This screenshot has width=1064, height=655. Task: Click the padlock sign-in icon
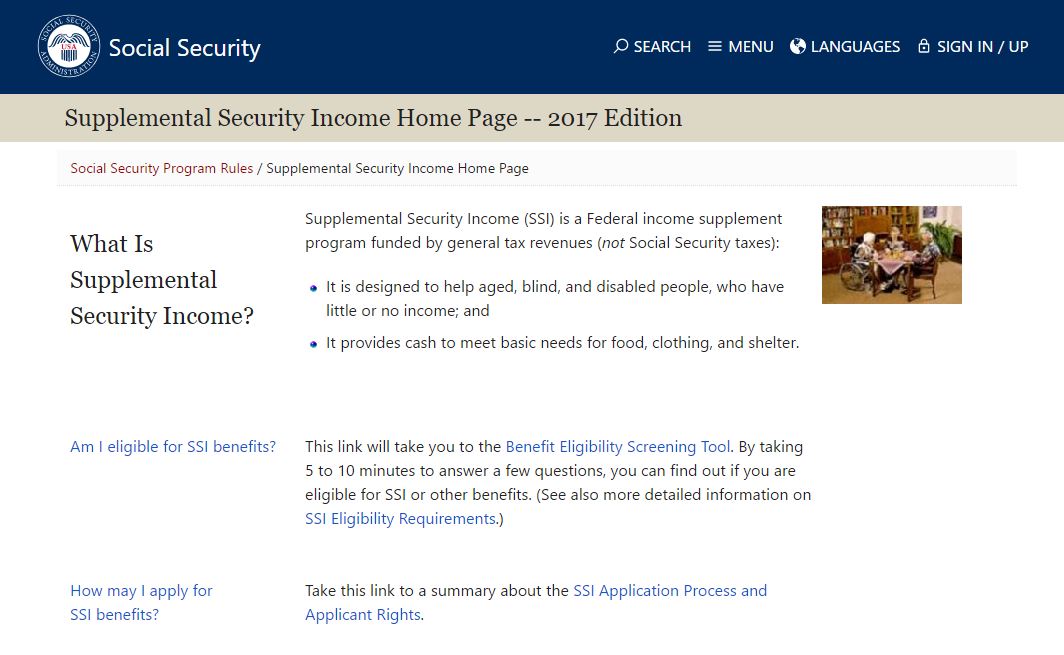924,46
